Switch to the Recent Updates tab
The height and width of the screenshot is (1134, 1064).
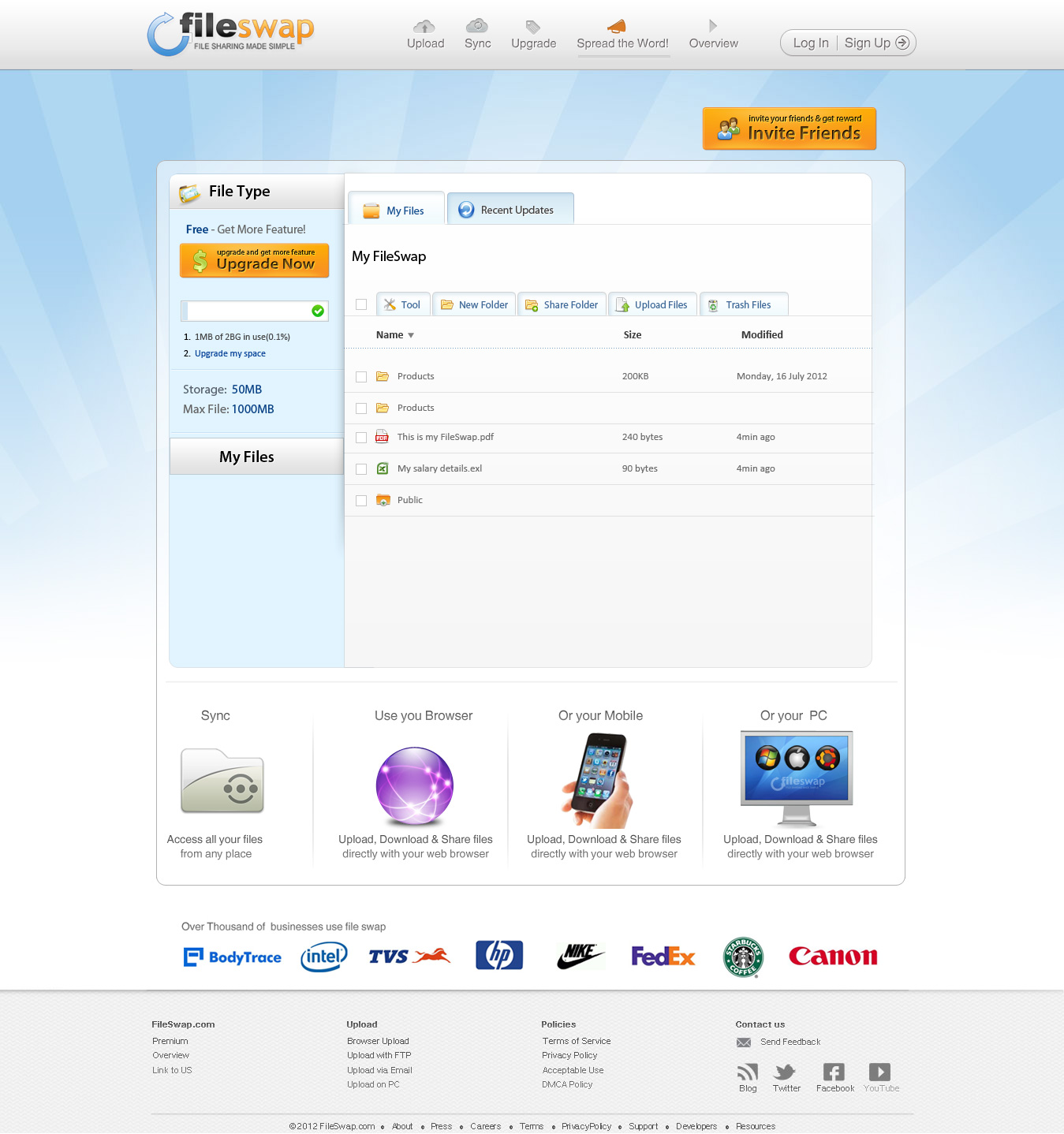tap(510, 210)
